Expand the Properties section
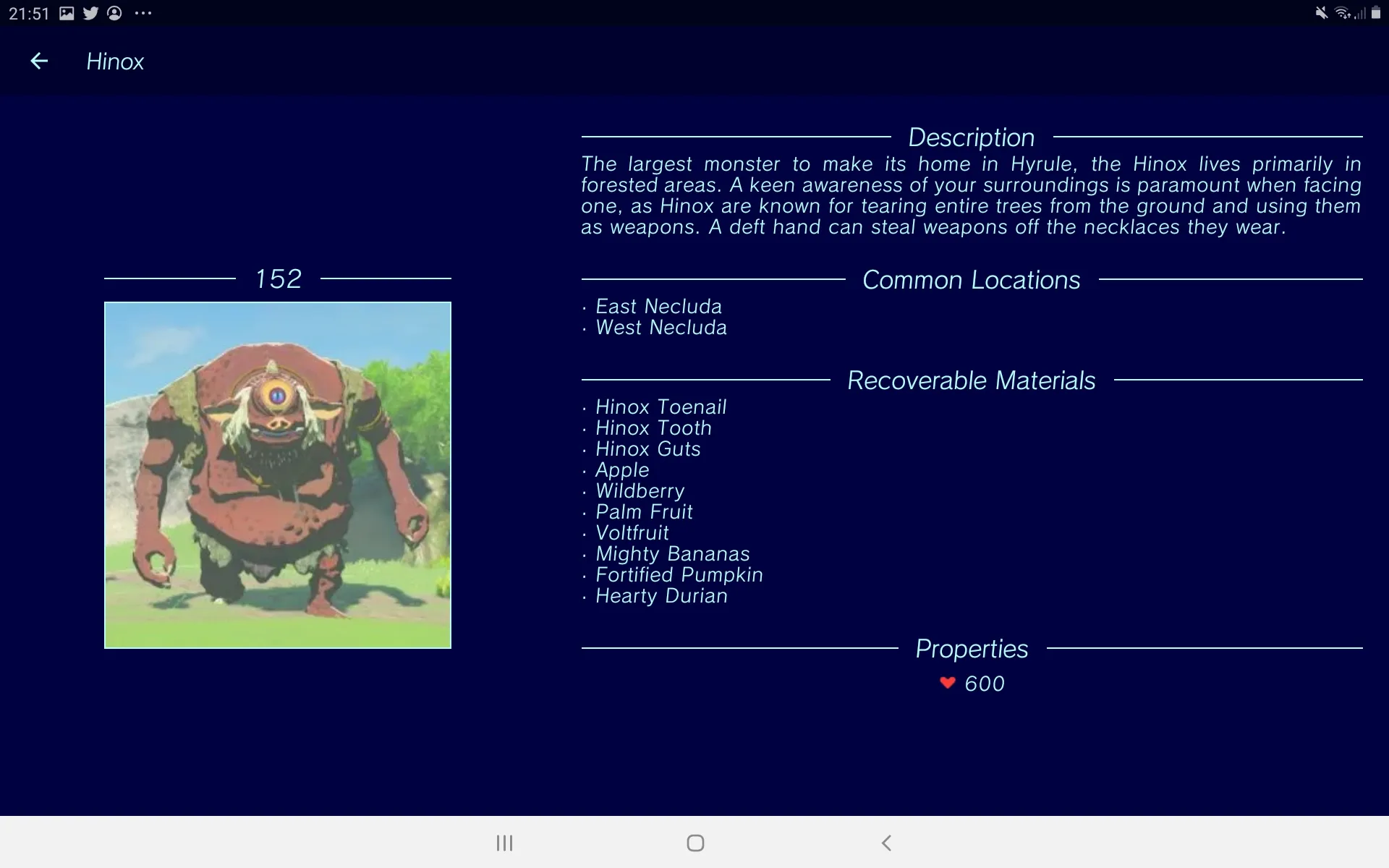The width and height of the screenshot is (1389, 868). tap(971, 648)
